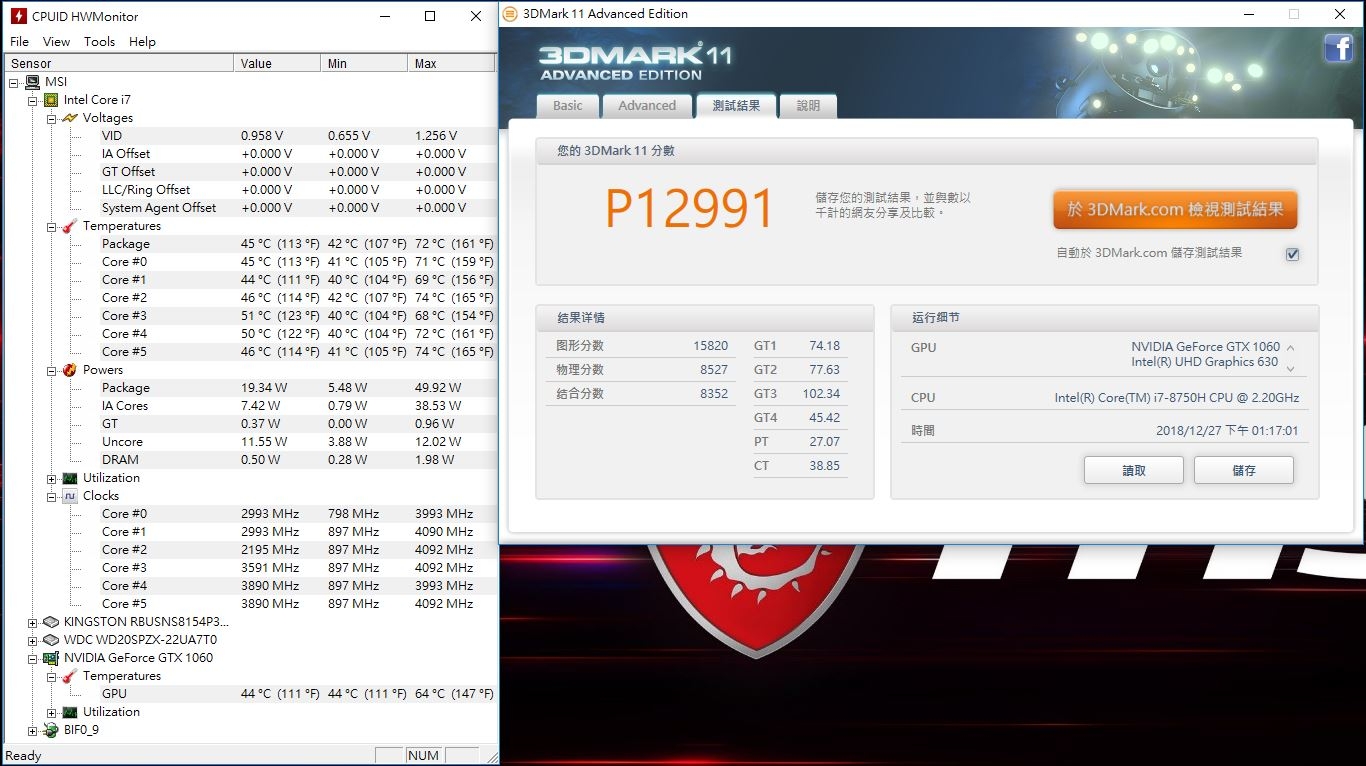Expand the KINGSTON RBUSNS8154P3 node
This screenshot has width=1366, height=766.
(33, 622)
